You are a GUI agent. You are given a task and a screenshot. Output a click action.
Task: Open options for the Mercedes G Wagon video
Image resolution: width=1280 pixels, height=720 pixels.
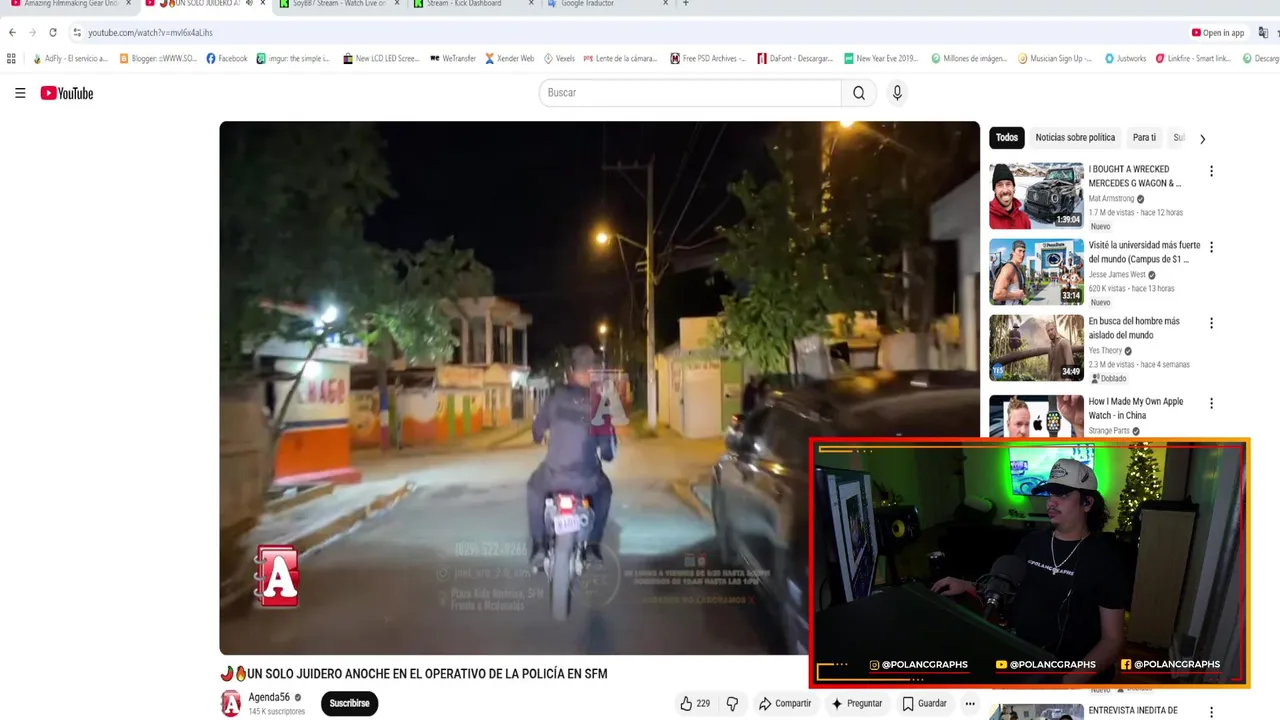click(x=1211, y=172)
